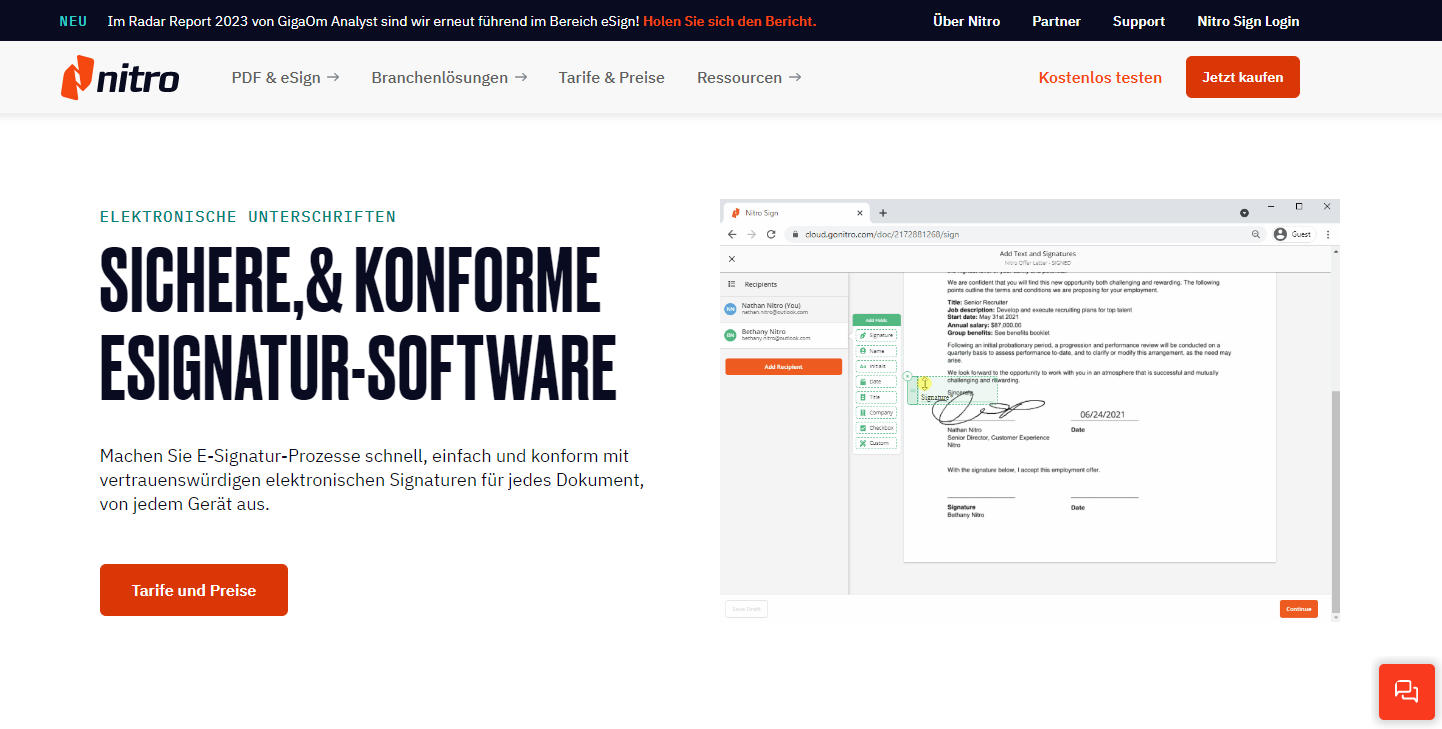Click the NEU badge in the announcement bar
The image size is (1442, 729).
pos(73,21)
